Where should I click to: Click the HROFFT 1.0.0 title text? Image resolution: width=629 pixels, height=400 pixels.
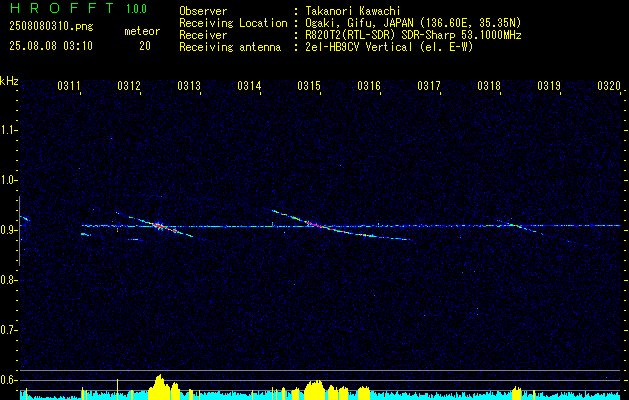click(x=79, y=8)
